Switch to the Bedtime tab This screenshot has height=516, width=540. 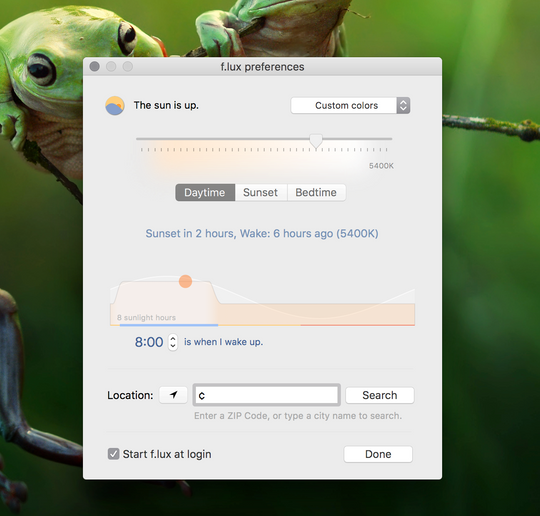[x=316, y=192]
